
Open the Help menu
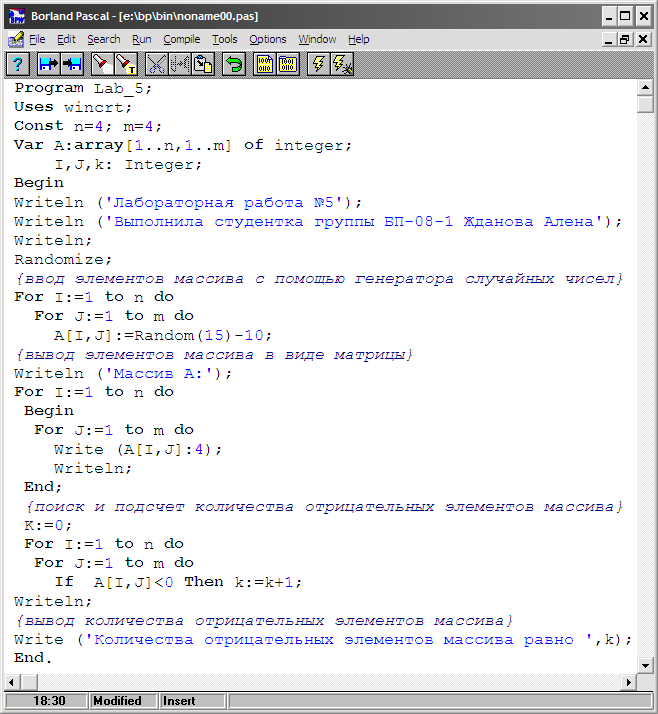tap(359, 40)
